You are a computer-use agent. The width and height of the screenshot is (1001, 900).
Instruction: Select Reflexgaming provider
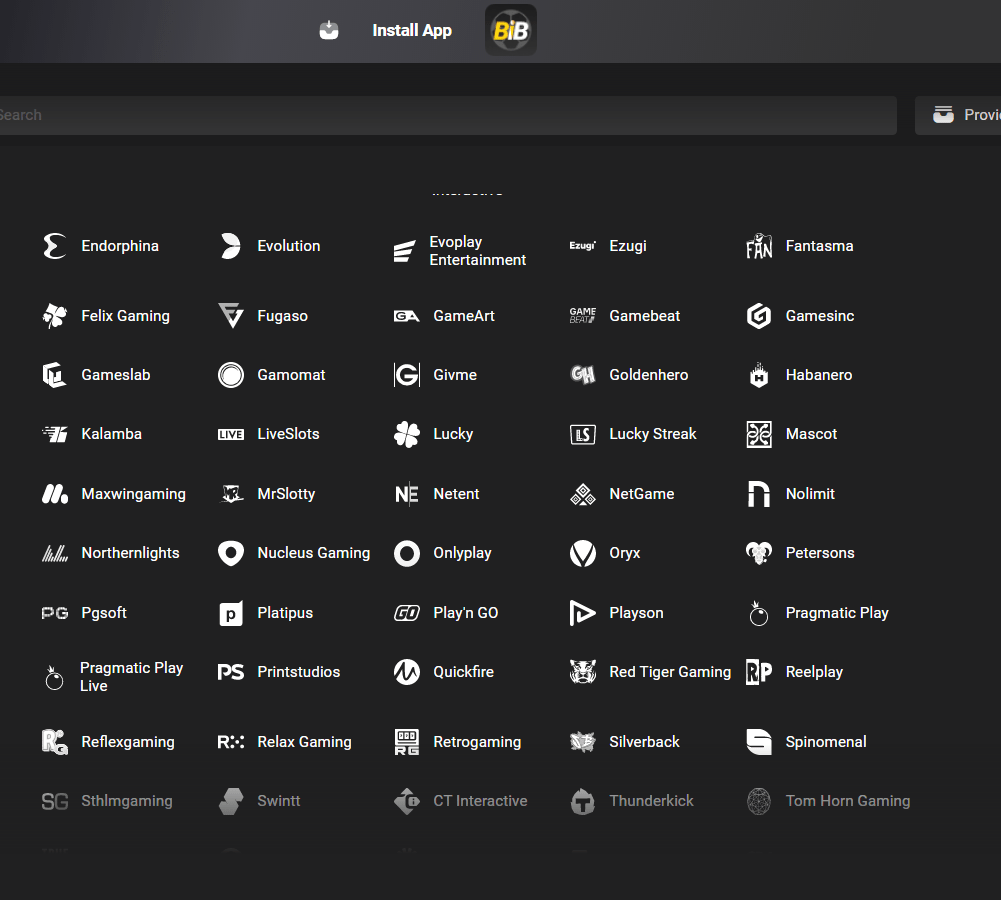pyautogui.click(x=108, y=742)
